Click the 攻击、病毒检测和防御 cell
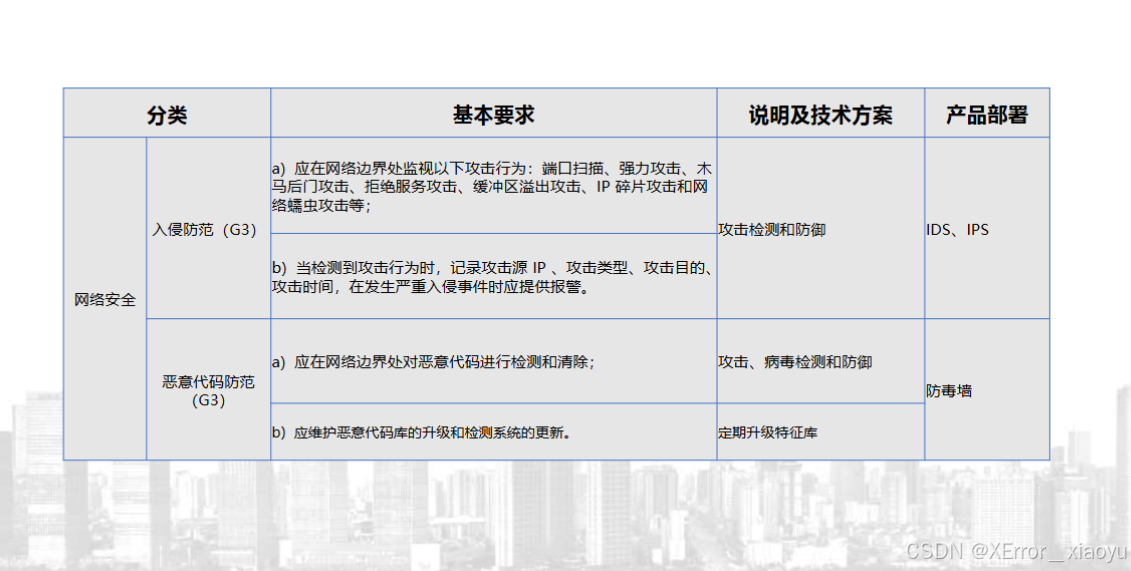Image resolution: width=1131 pixels, height=571 pixels. point(820,361)
